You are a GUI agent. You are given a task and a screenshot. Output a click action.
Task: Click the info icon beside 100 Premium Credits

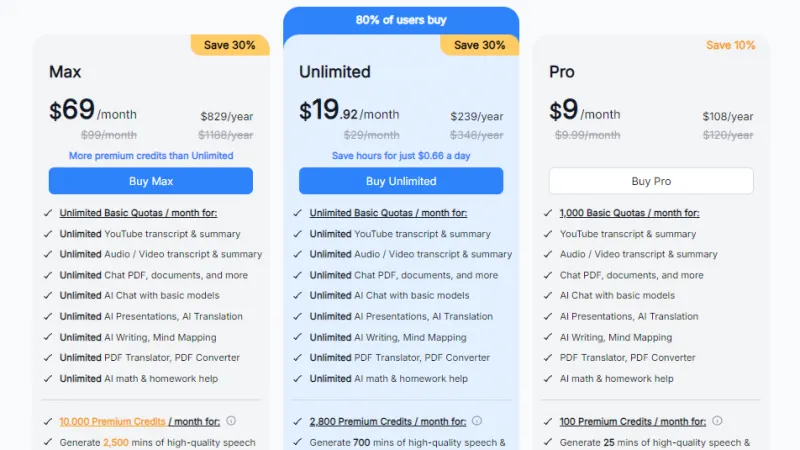(x=717, y=421)
